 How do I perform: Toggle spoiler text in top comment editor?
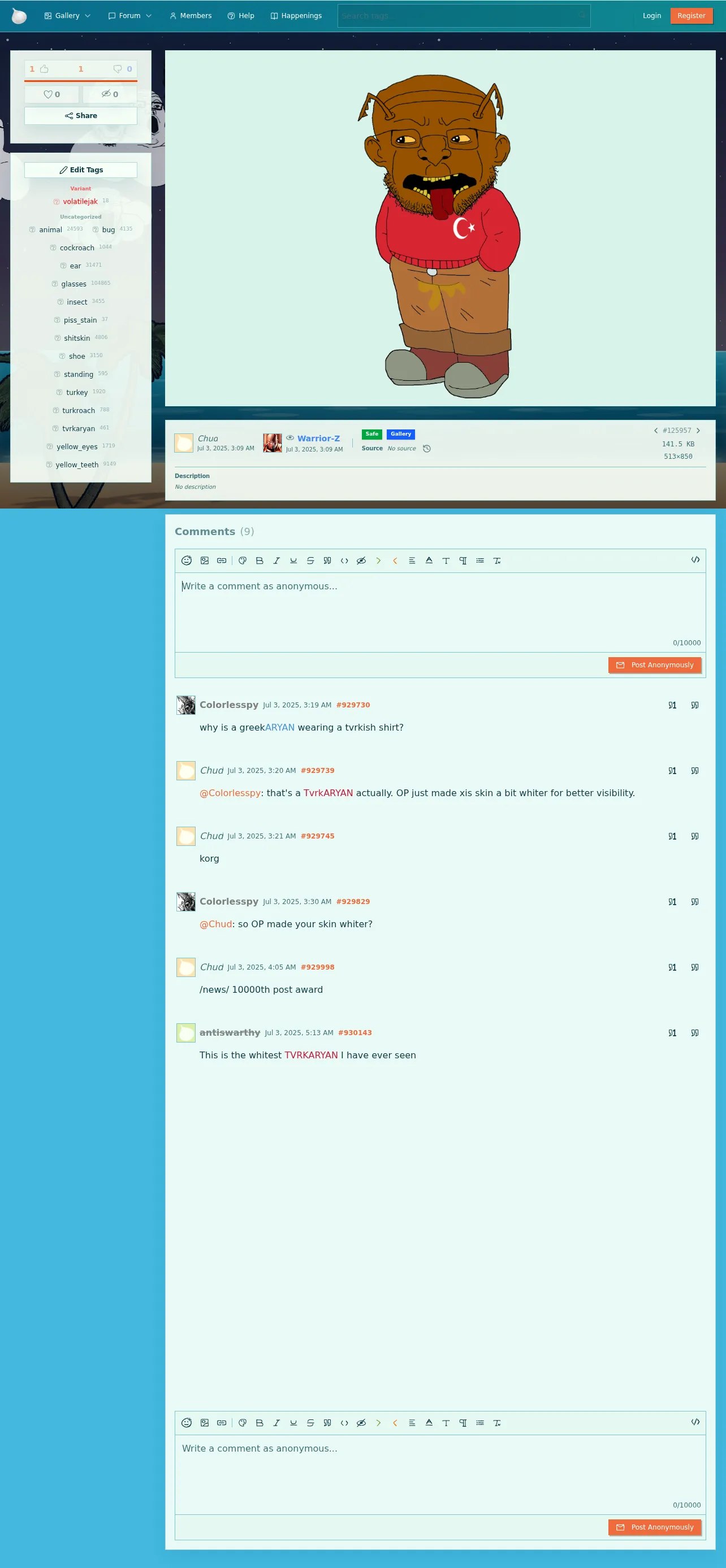tap(361, 561)
